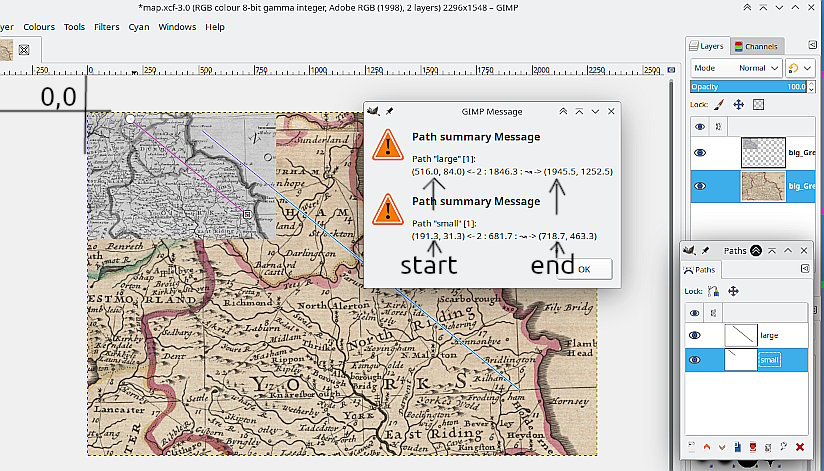Open the layer Mode dropdown

coord(736,68)
